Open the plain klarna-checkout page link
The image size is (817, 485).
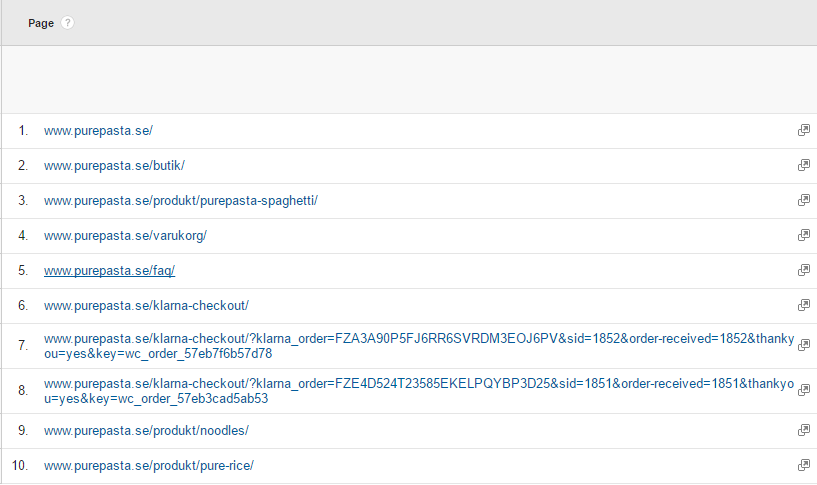tap(146, 305)
